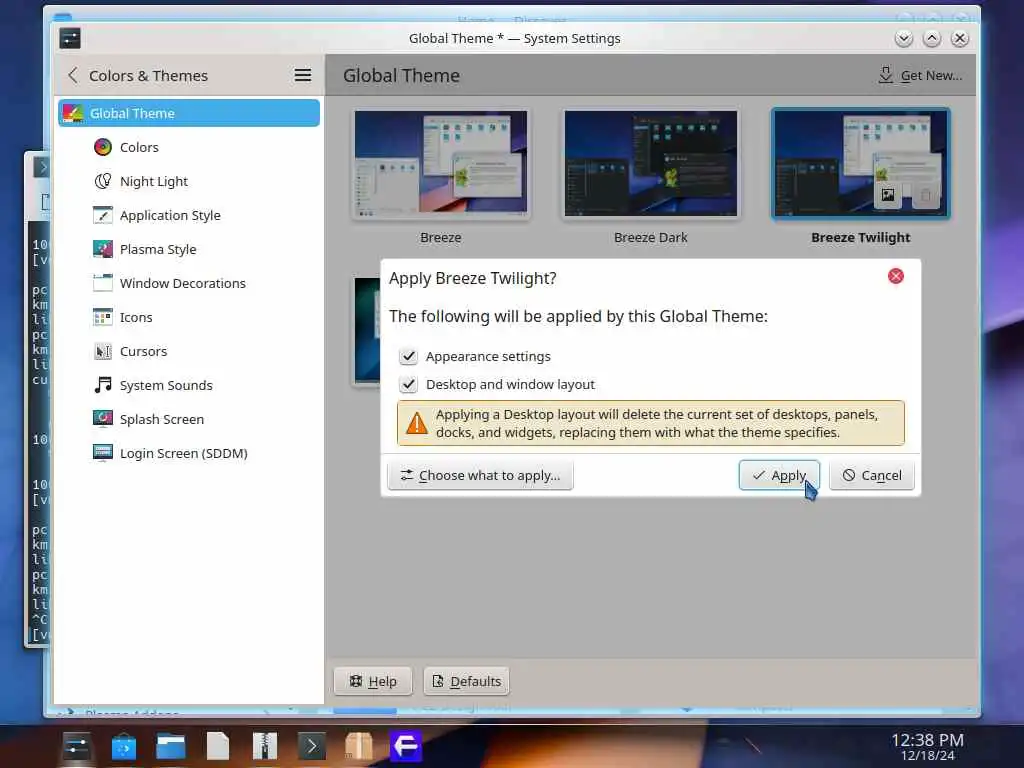1024x768 pixels.
Task: Click Apply to confirm Breeze Twilight
Action: tap(778, 475)
